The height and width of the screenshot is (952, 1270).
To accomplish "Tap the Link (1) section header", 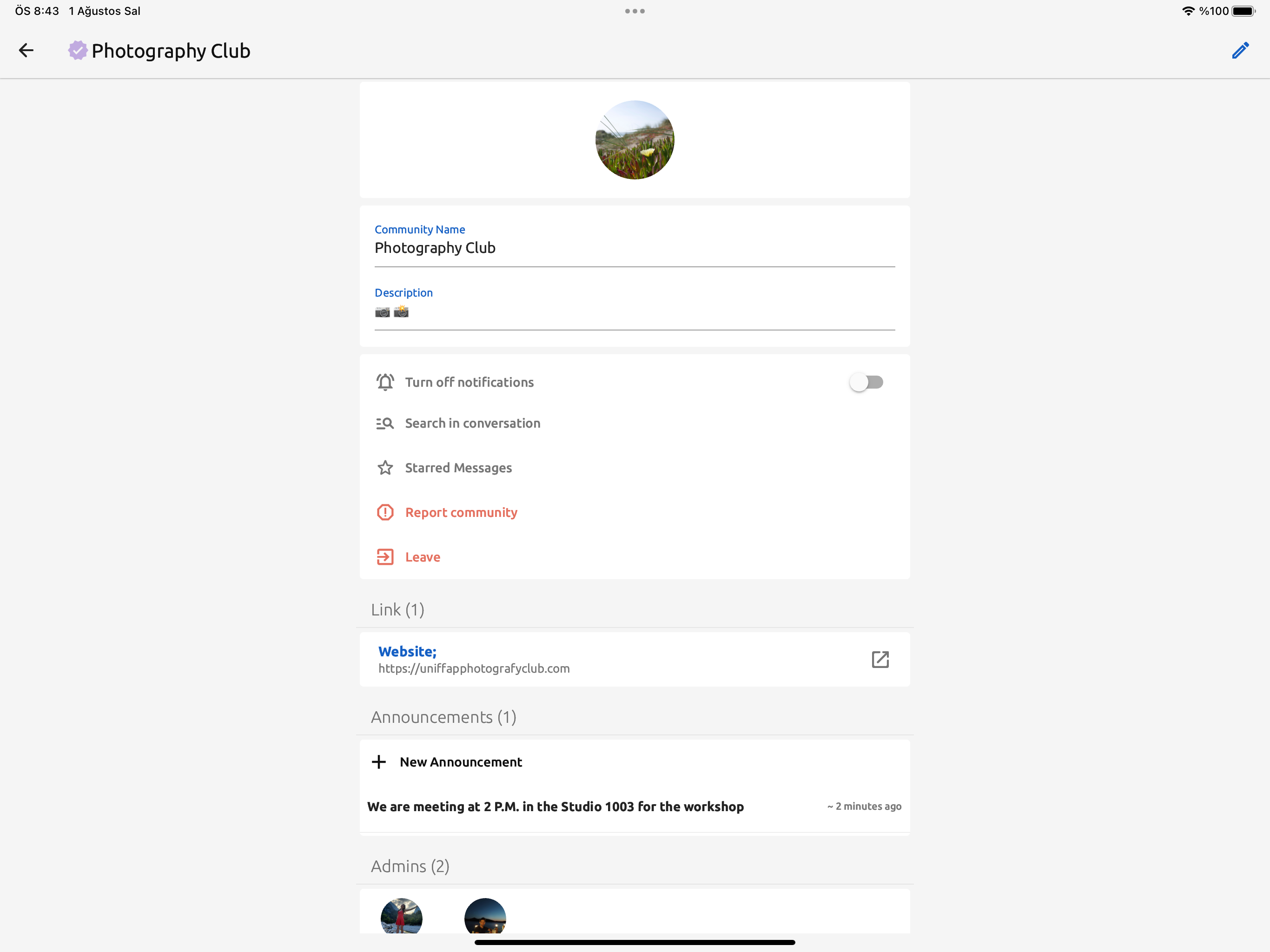I will tap(397, 610).
